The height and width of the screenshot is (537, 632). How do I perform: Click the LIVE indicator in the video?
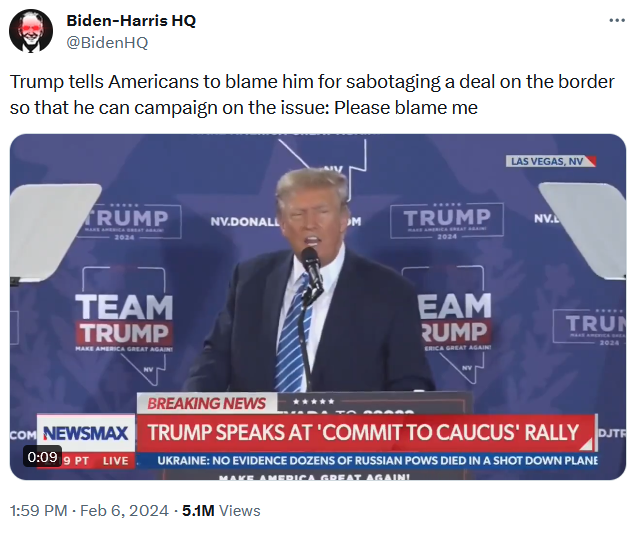tap(115, 460)
